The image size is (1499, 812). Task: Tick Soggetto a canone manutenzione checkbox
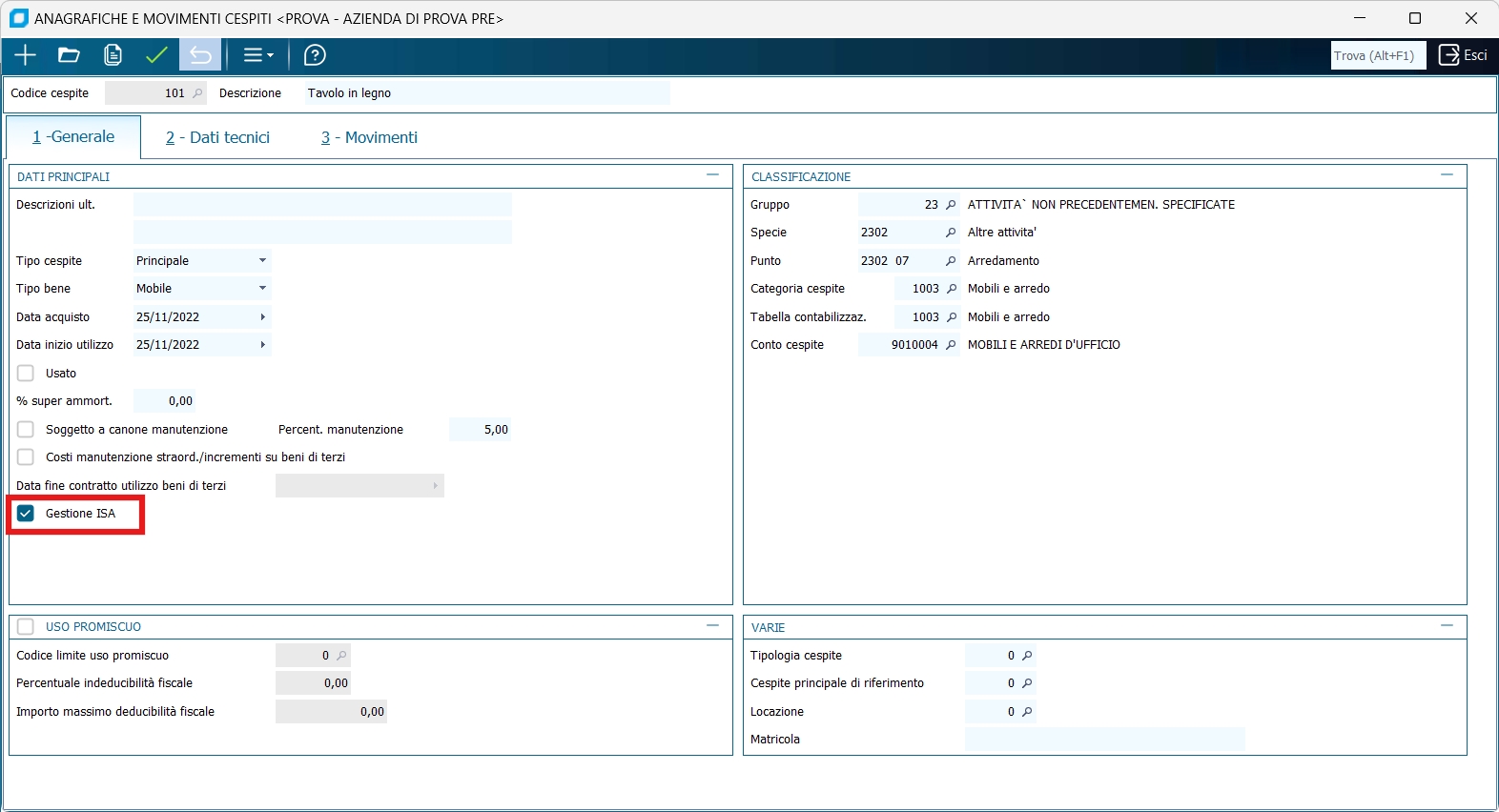26,430
